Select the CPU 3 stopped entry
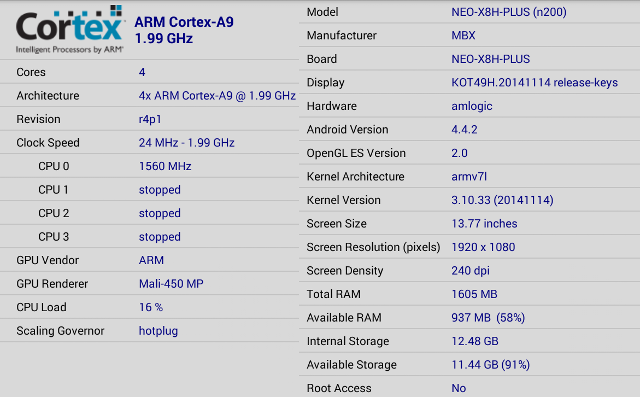Screen dimensions: 640x397 click(x=149, y=237)
